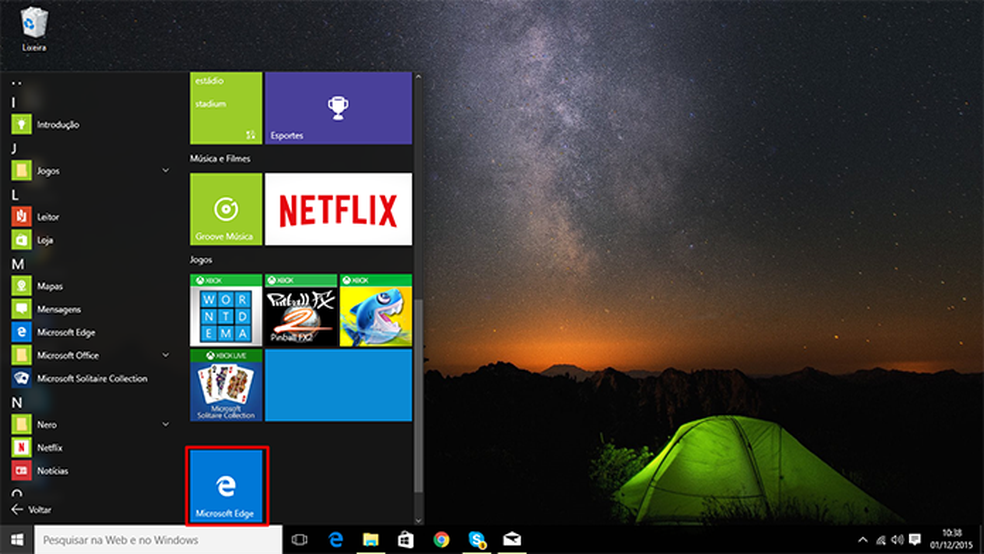Open the Recycle Bin (Lixeira) desktop icon
This screenshot has width=984, height=554.
[x=34, y=28]
